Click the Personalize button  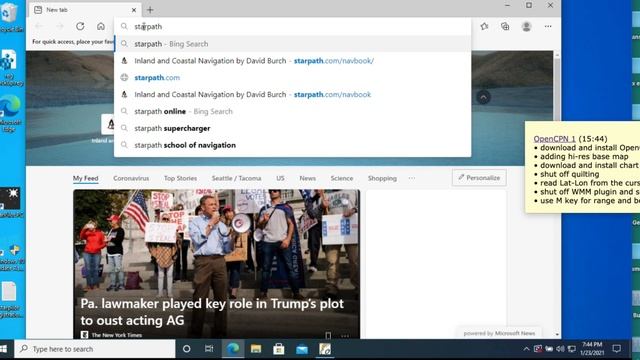pos(479,178)
